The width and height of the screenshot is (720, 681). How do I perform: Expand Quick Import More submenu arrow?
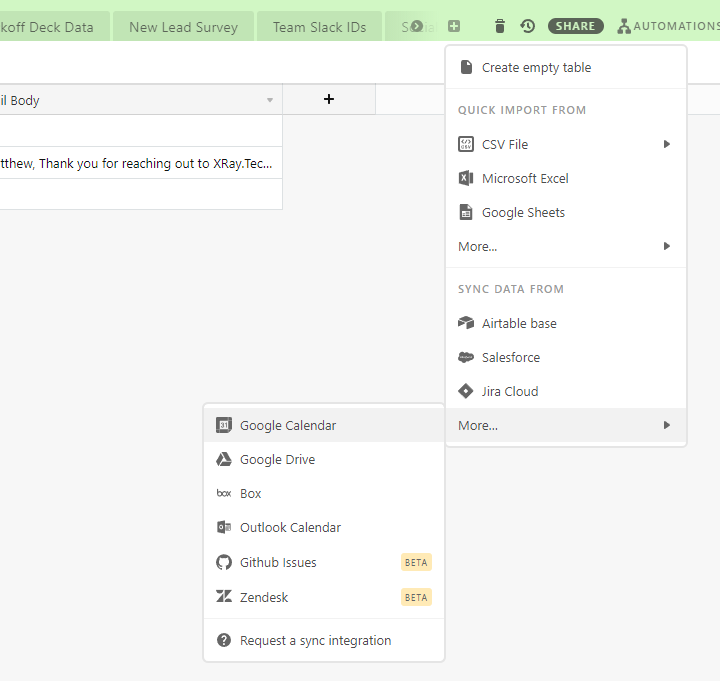click(667, 246)
